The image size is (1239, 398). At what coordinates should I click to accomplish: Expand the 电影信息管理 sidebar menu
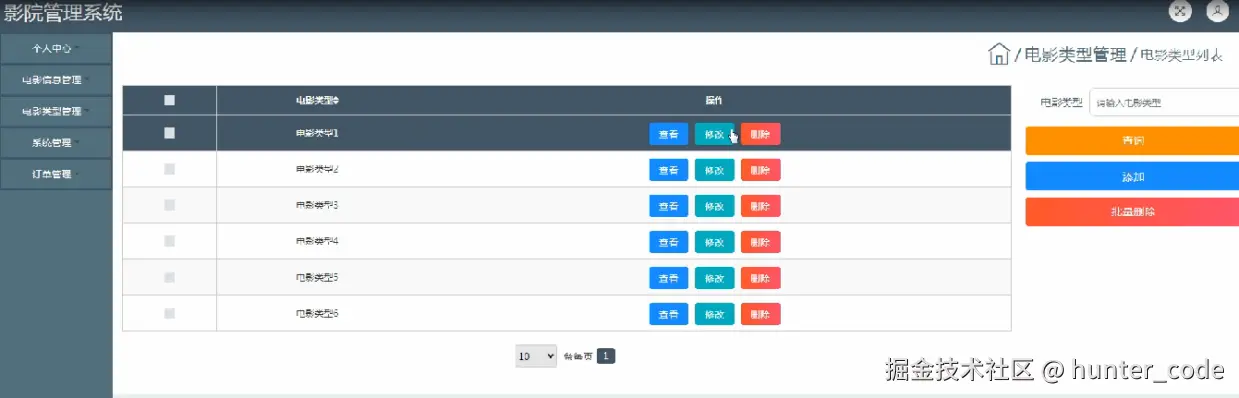tap(56, 79)
